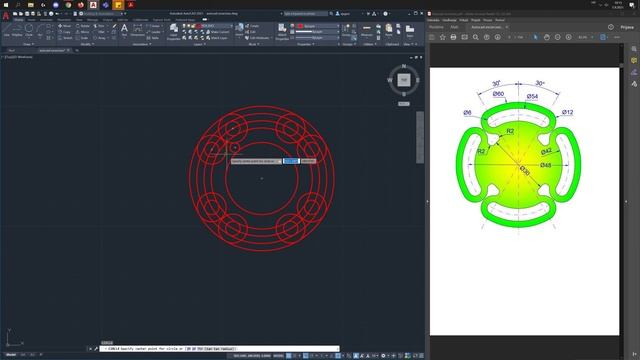This screenshot has width=640, height=360.
Task: Choose the Rotate command
Action: [x=83, y=26]
